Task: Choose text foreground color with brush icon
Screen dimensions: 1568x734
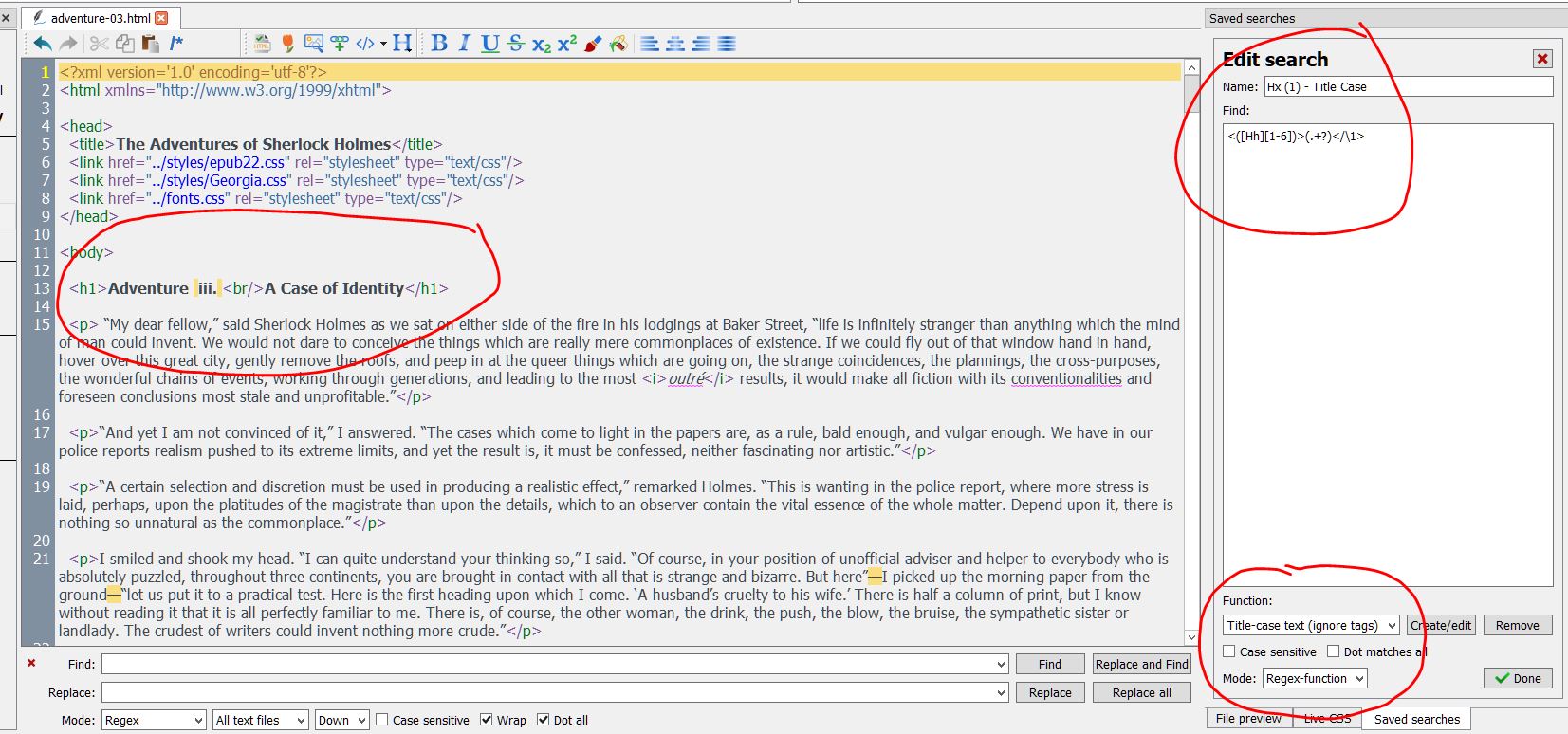Action: point(593,43)
